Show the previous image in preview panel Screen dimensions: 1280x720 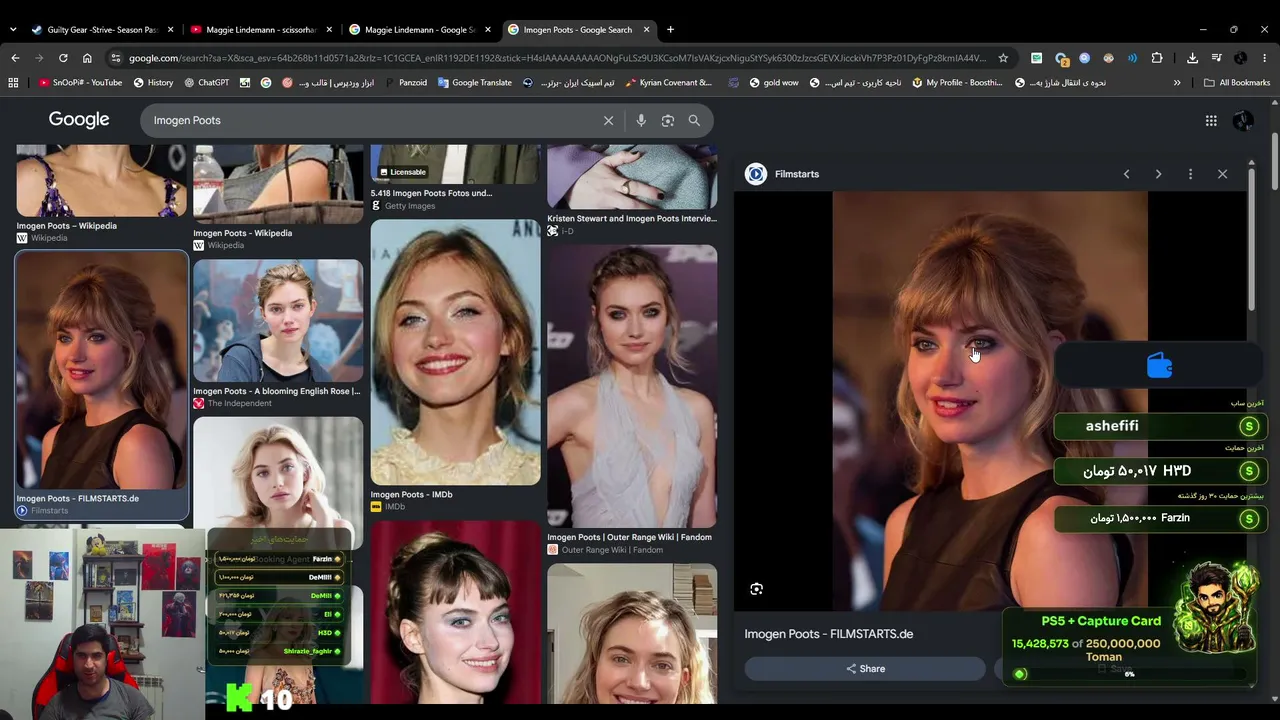[1126, 174]
